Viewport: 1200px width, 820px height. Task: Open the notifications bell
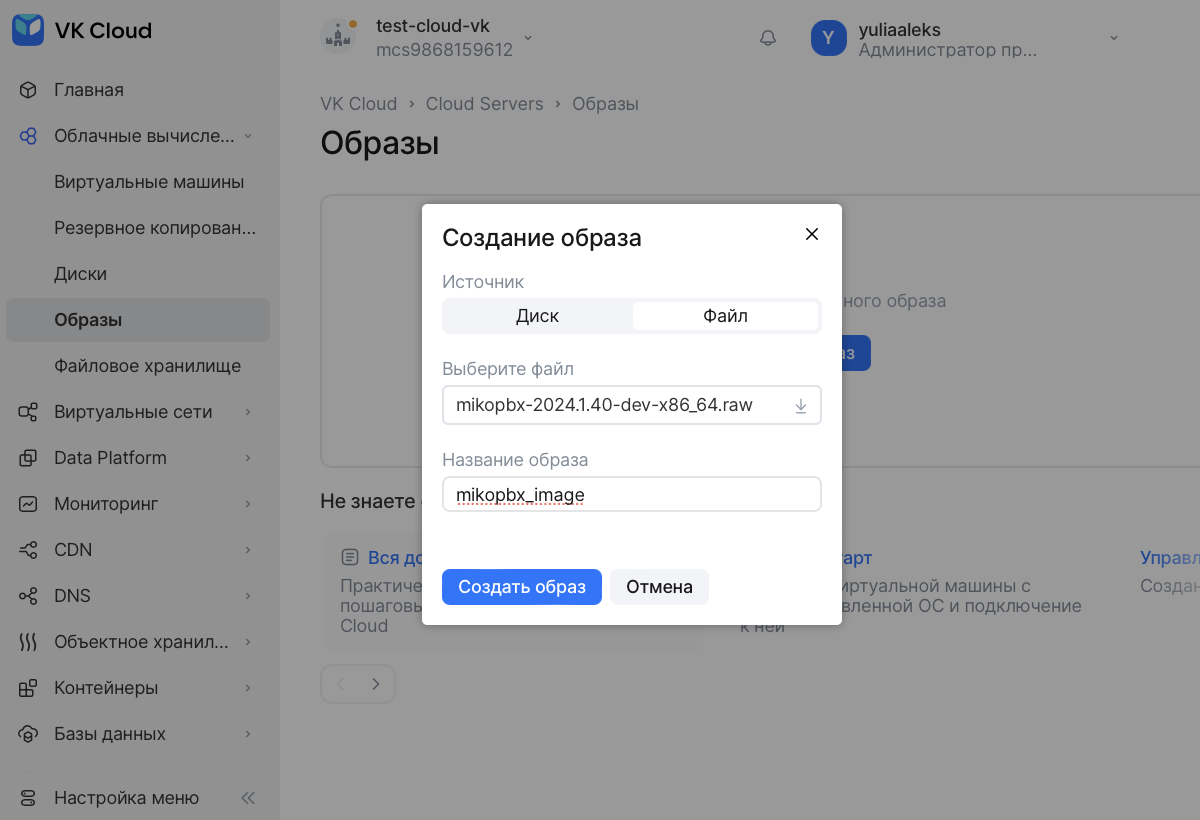(768, 38)
